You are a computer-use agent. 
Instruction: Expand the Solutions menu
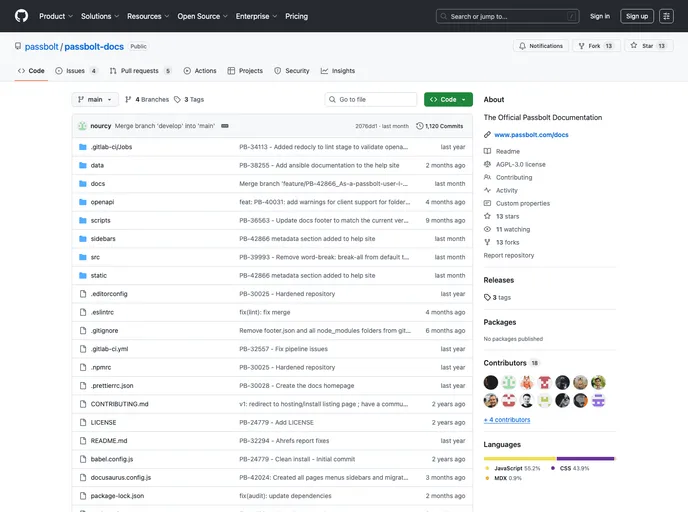pyautogui.click(x=100, y=16)
